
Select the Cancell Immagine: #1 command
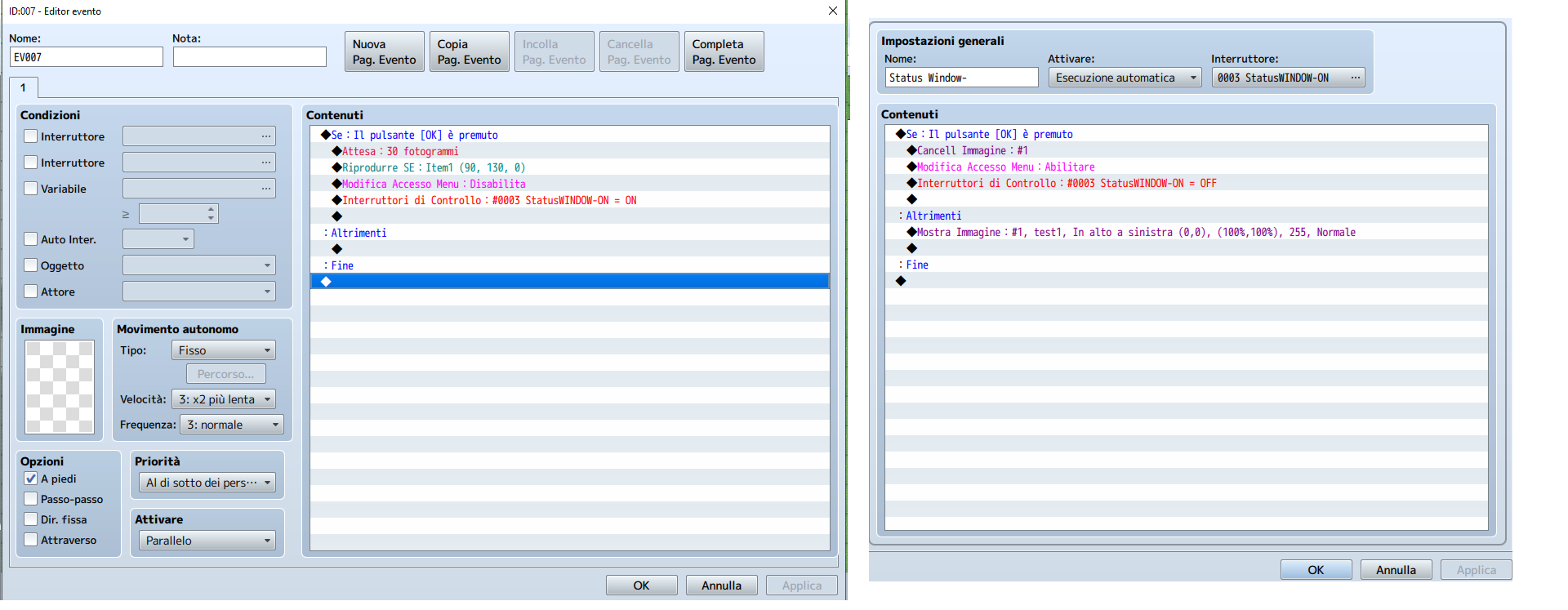[x=1187, y=150]
